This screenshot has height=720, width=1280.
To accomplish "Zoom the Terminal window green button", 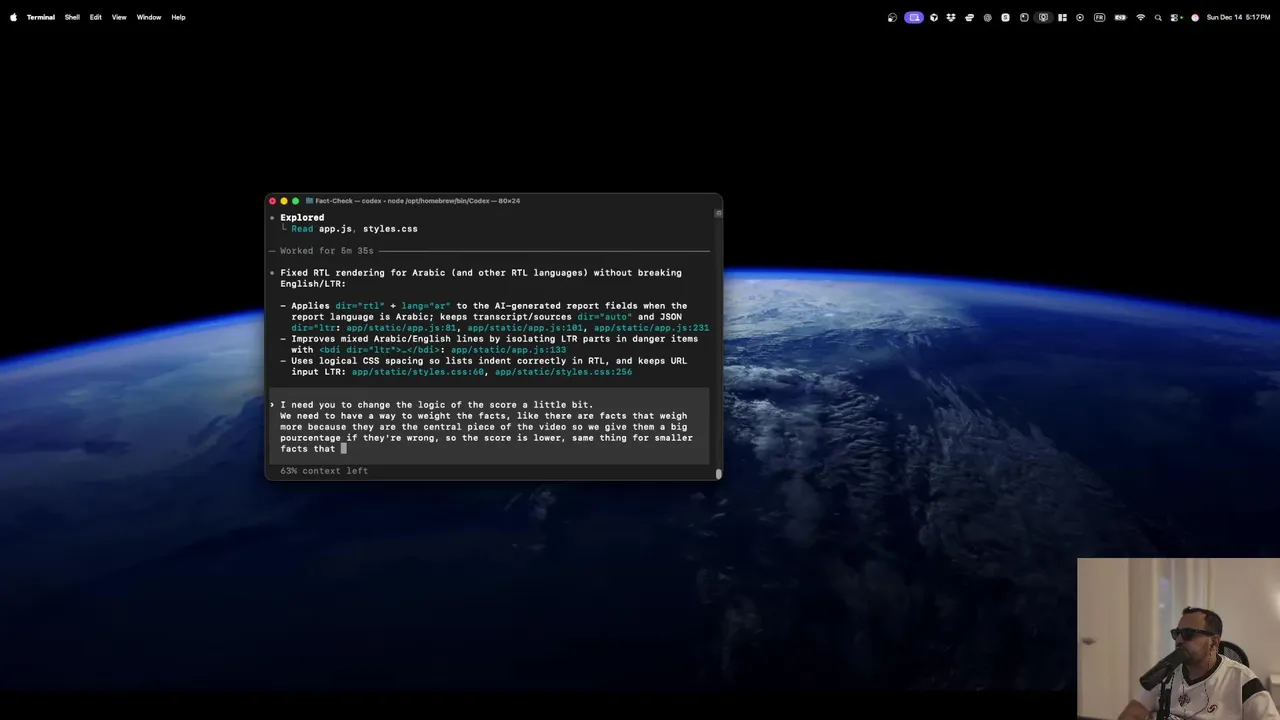I will click(x=295, y=201).
